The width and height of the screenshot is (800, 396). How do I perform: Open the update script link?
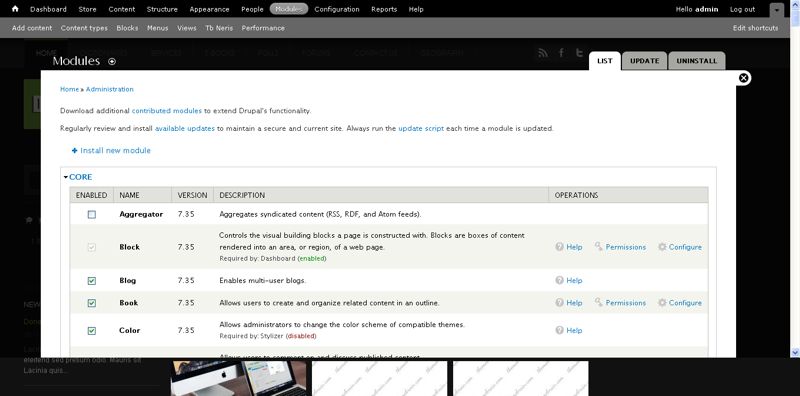(x=421, y=129)
